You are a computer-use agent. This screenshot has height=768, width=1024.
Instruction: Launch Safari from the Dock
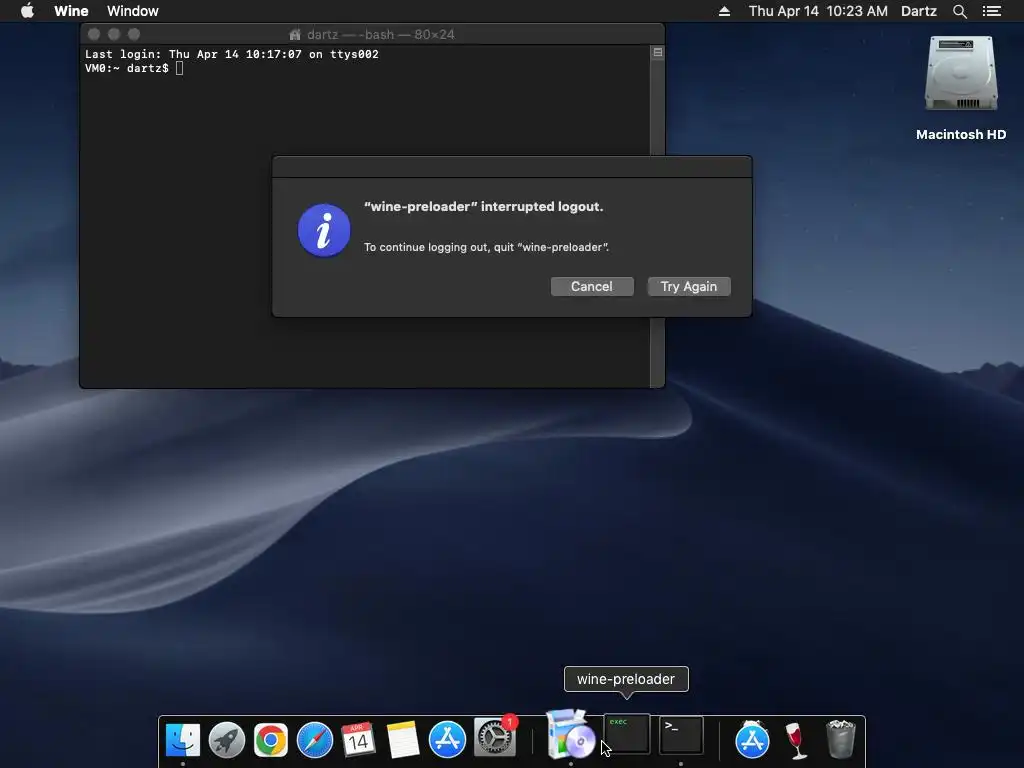tap(315, 739)
